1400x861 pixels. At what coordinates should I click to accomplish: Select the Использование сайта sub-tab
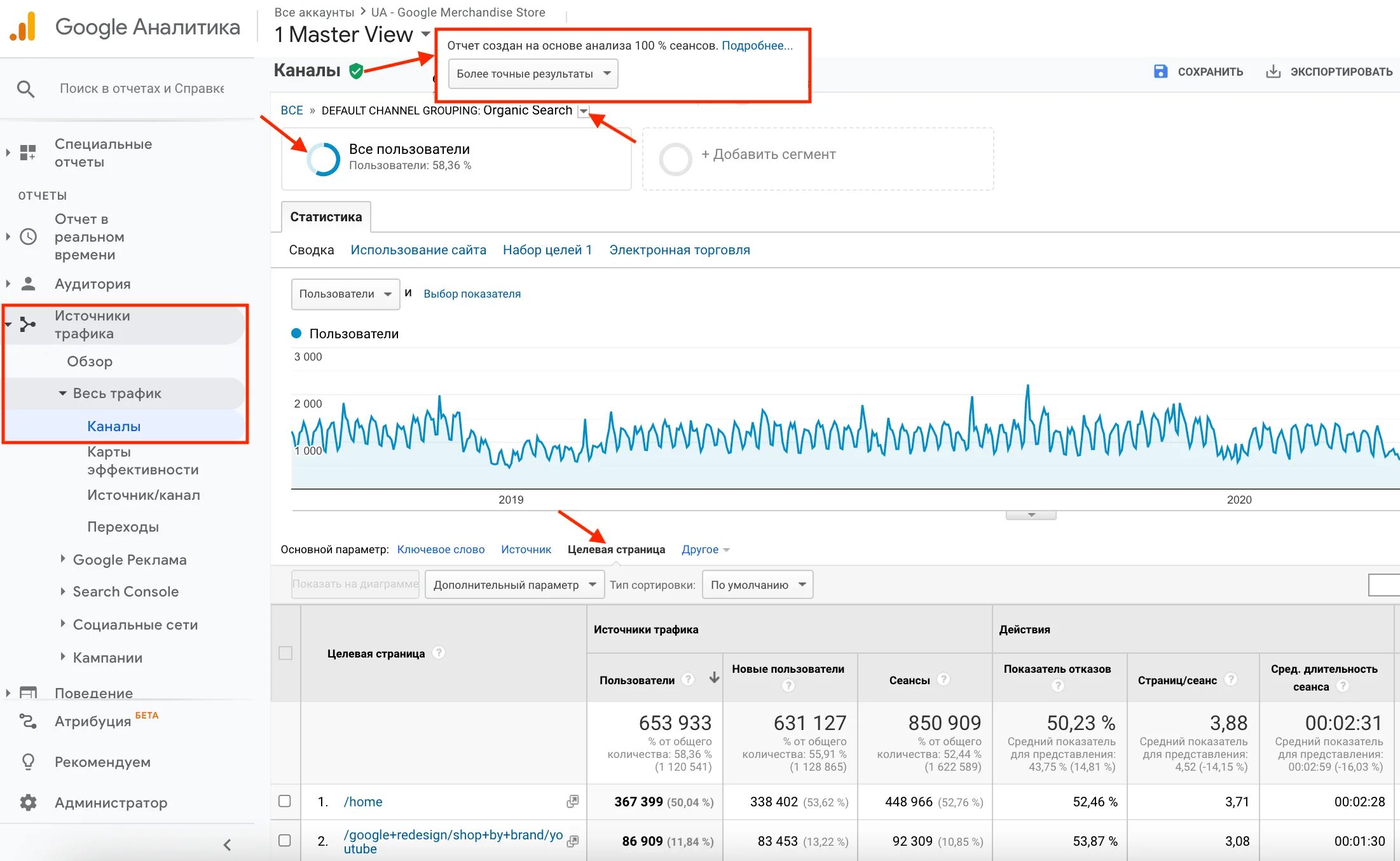click(x=418, y=250)
